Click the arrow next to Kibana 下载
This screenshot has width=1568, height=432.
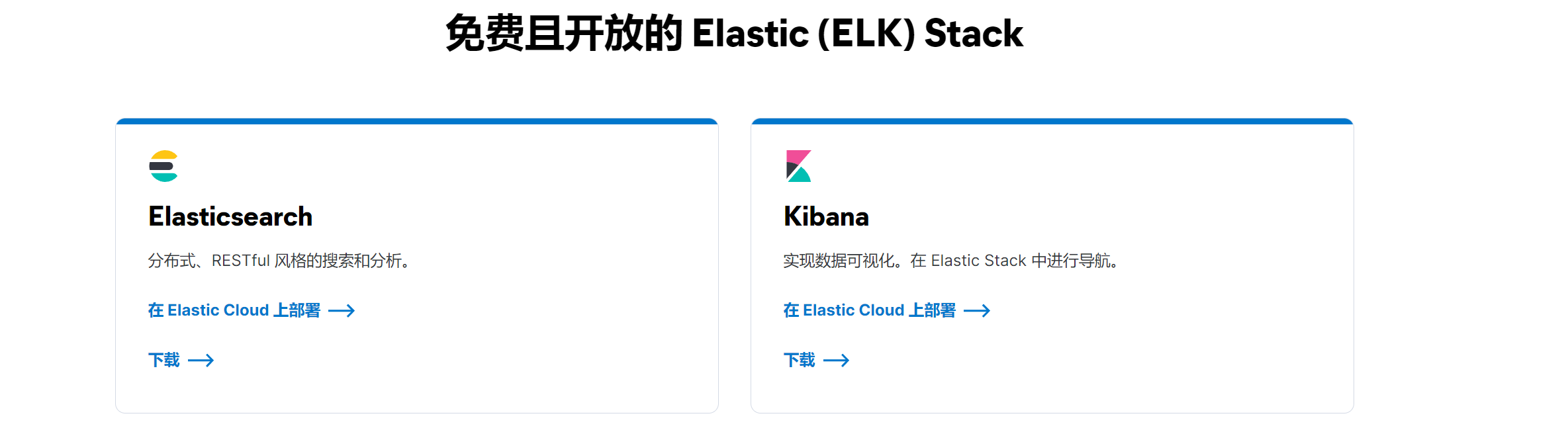tap(838, 359)
